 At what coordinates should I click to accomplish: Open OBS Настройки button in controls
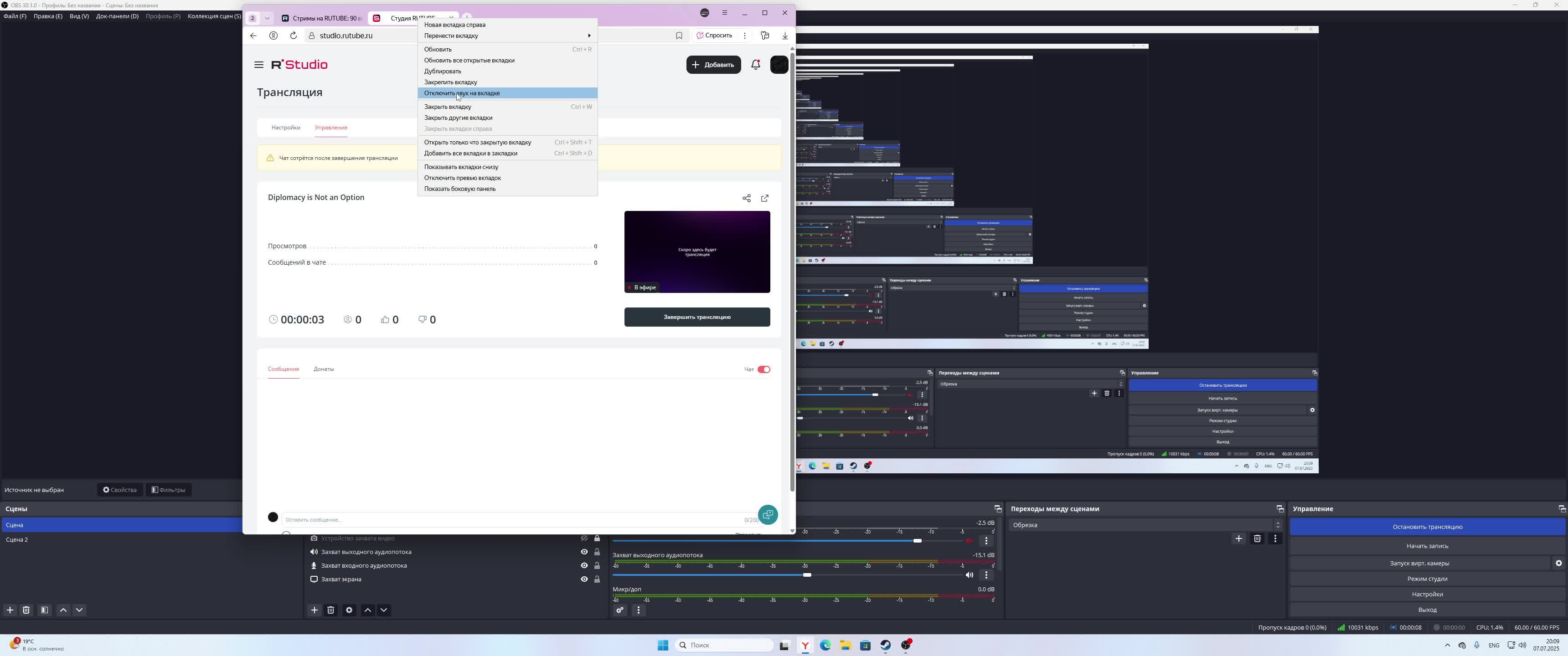pyautogui.click(x=1428, y=594)
